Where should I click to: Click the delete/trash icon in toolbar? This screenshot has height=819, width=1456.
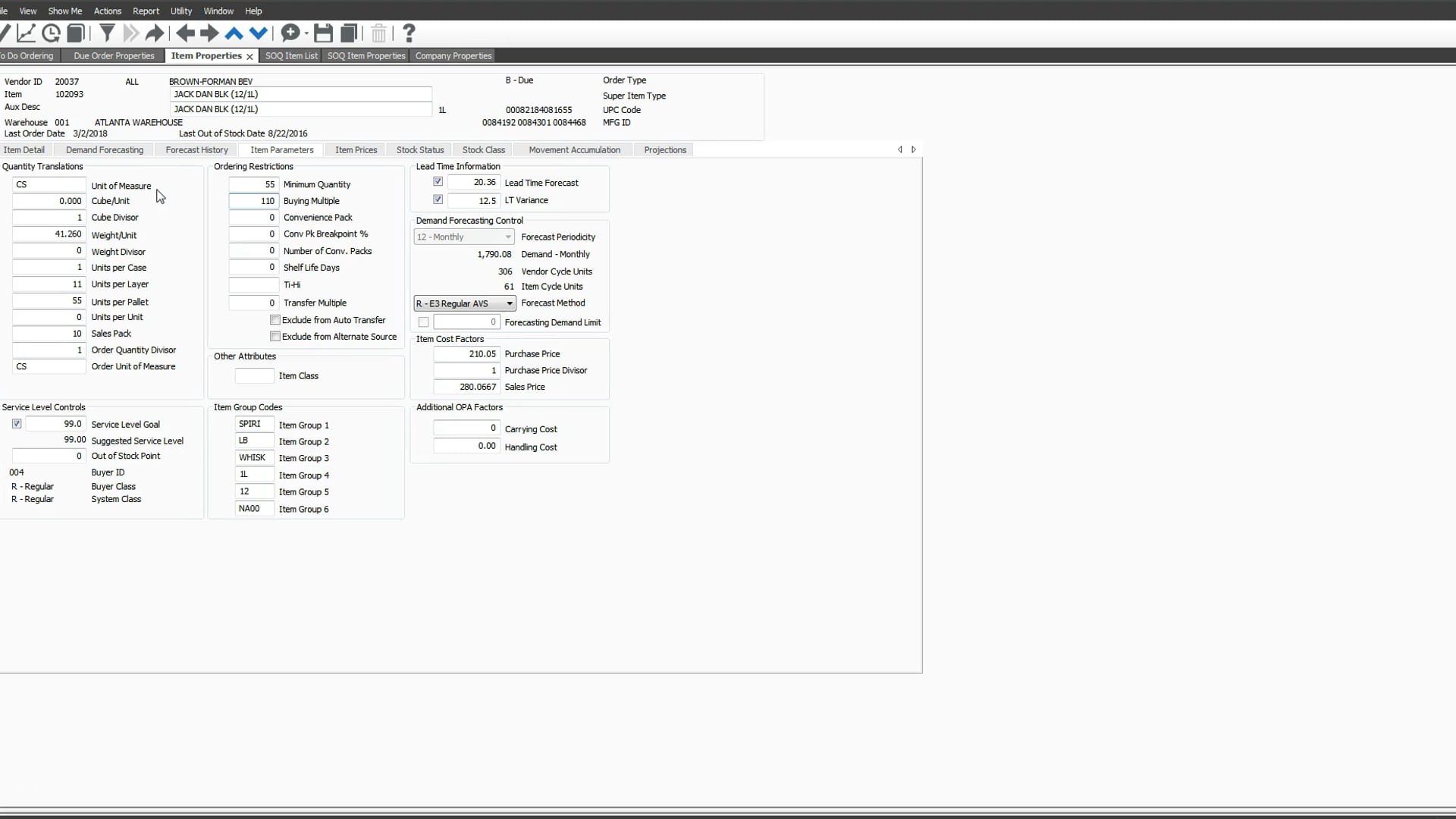point(378,33)
